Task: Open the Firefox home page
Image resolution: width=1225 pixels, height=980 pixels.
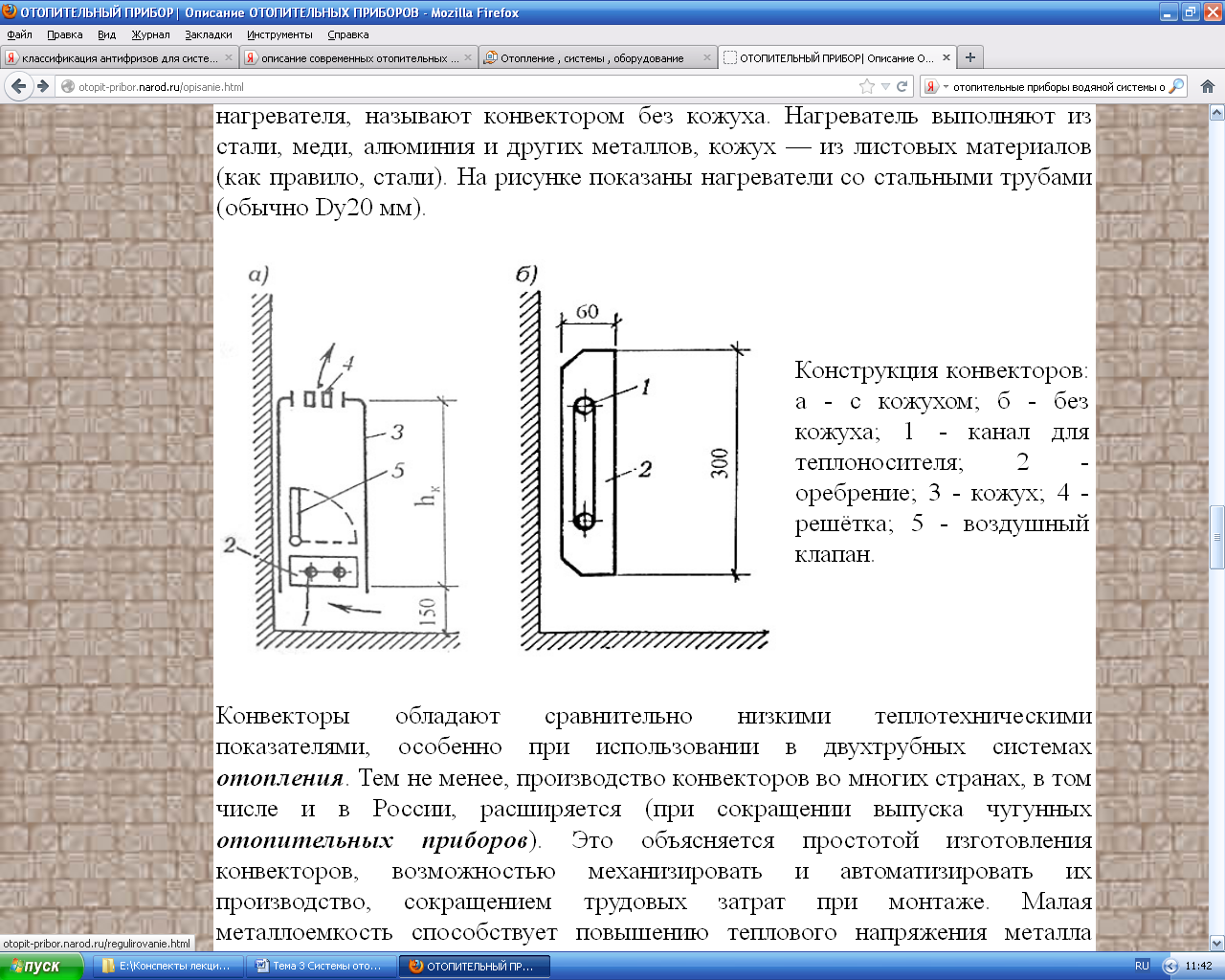Action: tap(1208, 86)
